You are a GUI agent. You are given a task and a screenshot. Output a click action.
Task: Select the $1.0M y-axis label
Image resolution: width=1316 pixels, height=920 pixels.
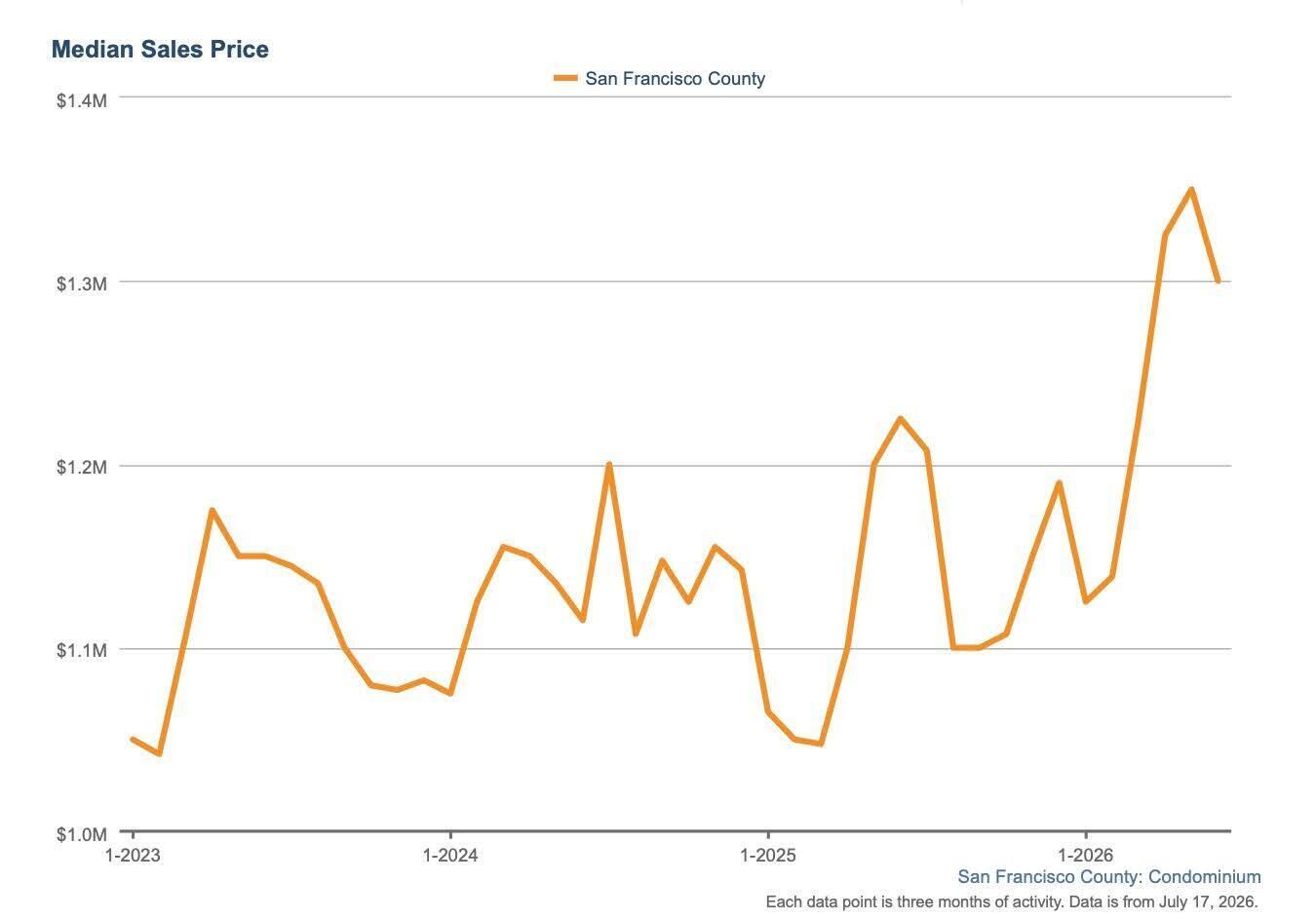(81, 834)
